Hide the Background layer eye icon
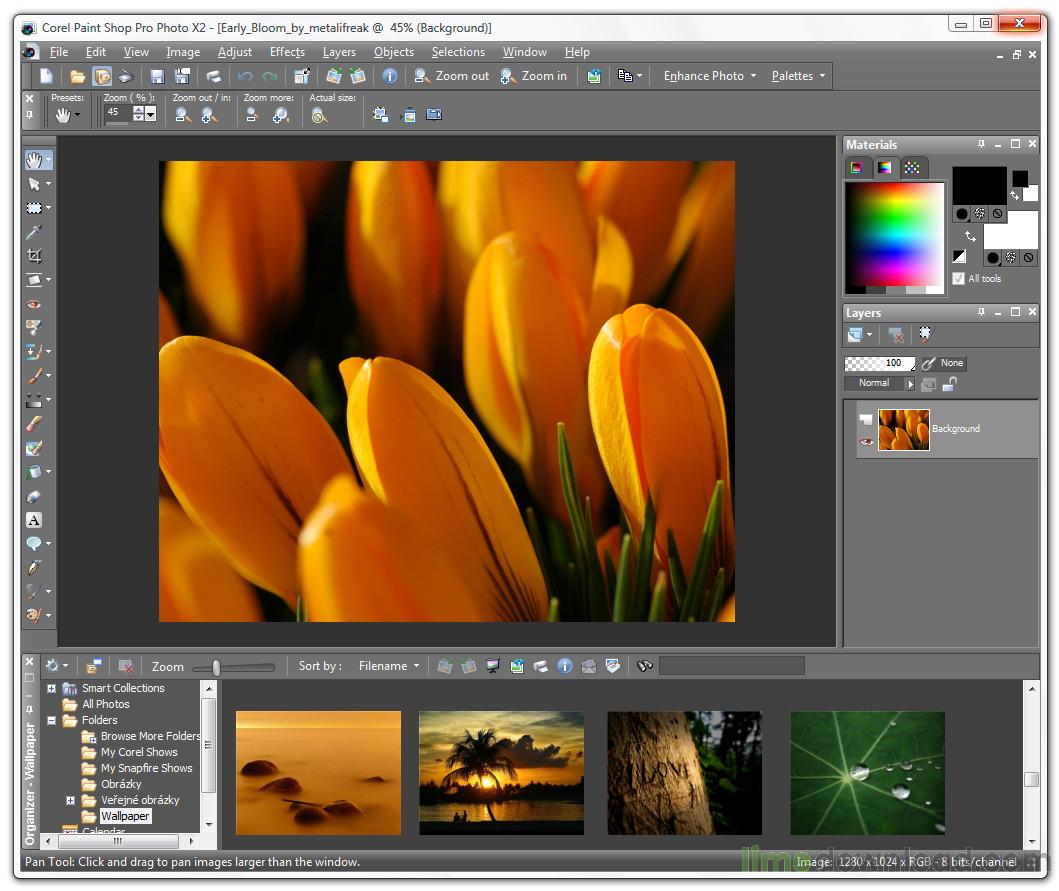 [866, 442]
